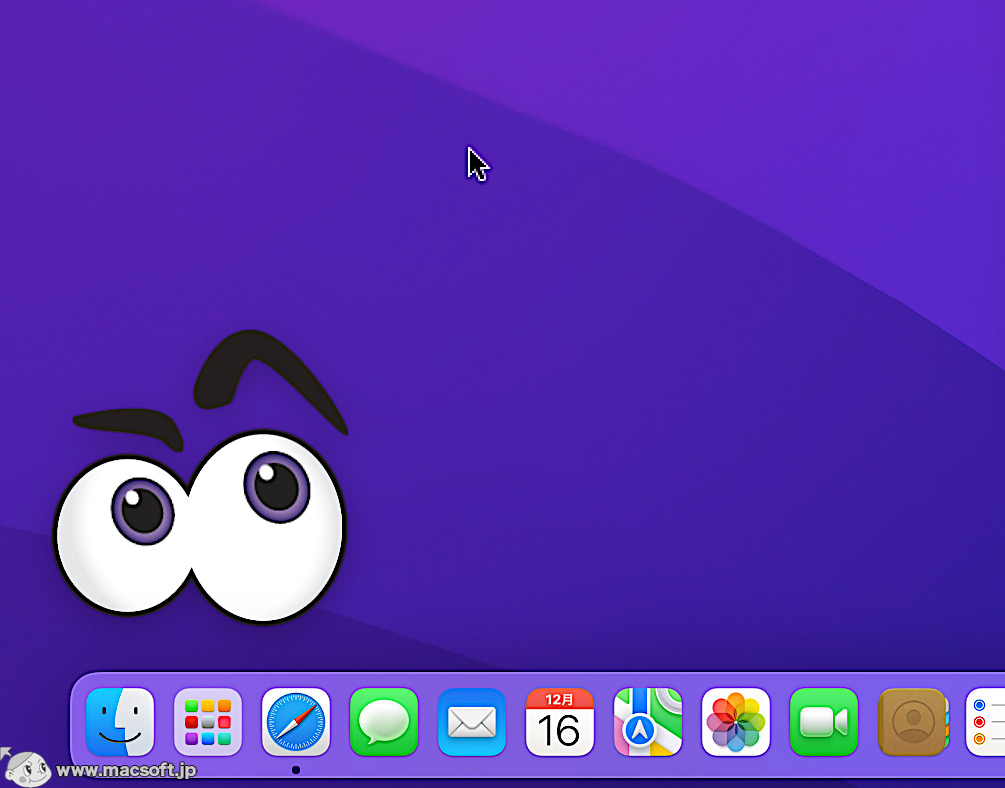Open Finder from the Dock
This screenshot has height=788, width=1005.
pyautogui.click(x=120, y=722)
